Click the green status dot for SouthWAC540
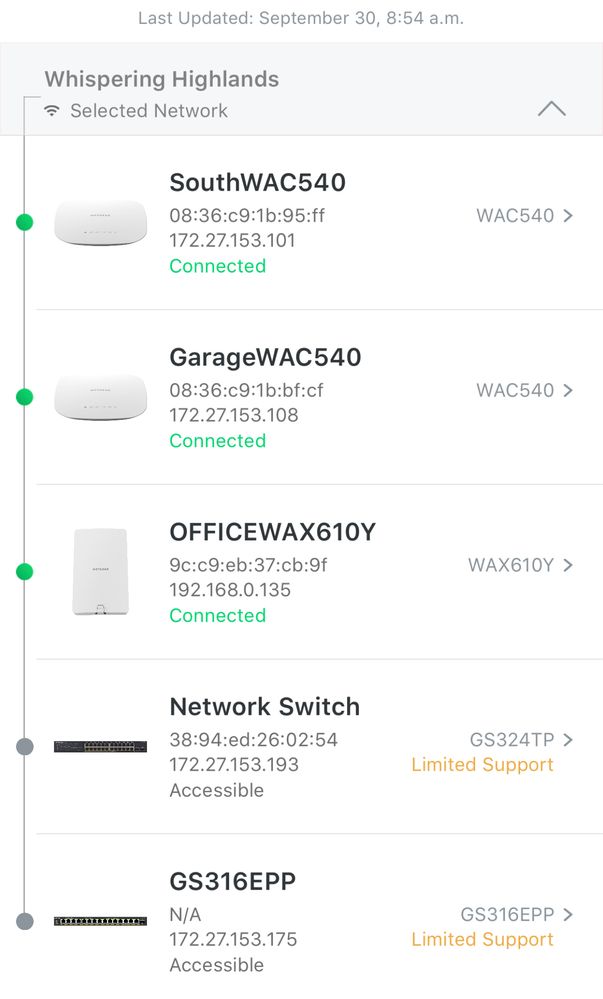Image resolution: width=603 pixels, height=999 pixels. 25,222
